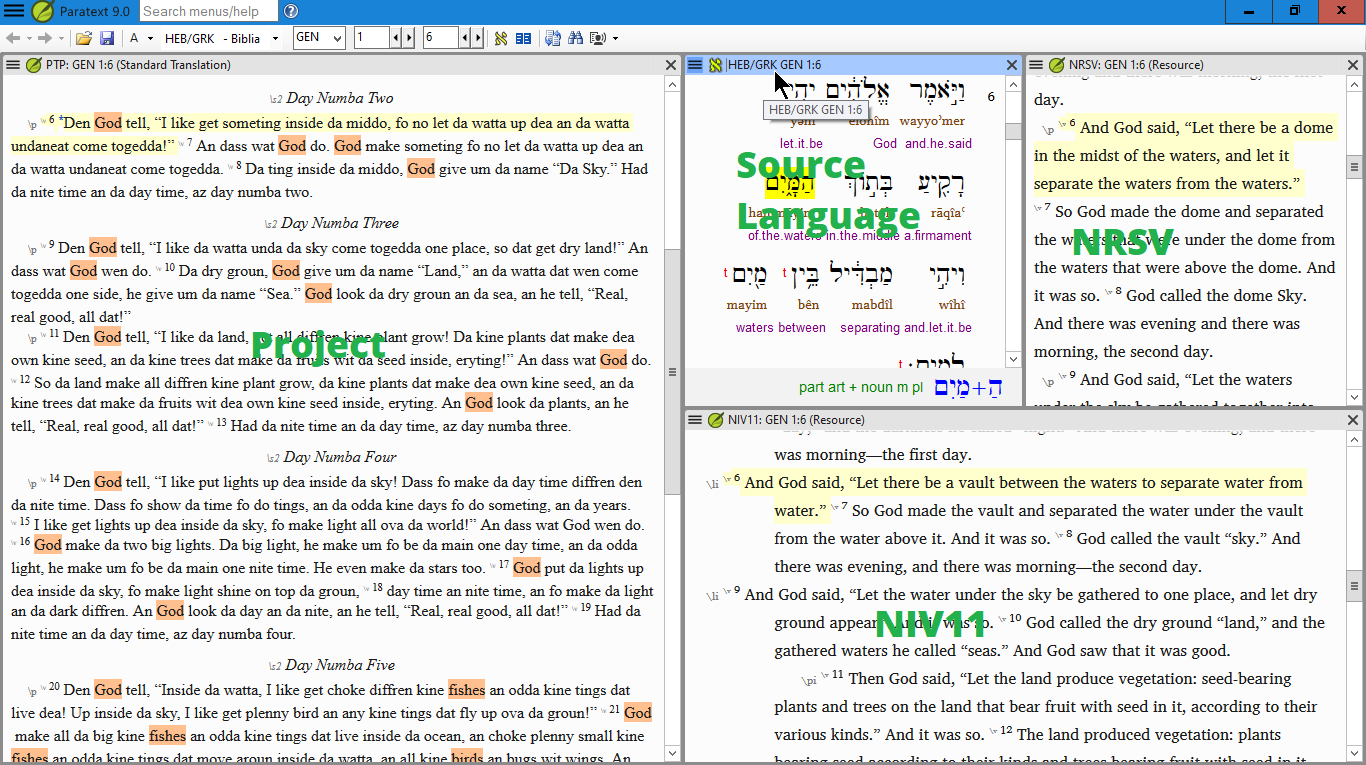The width and height of the screenshot is (1366, 765).
Task: Click heading 'Day Numba Four'
Action: pyautogui.click(x=340, y=457)
